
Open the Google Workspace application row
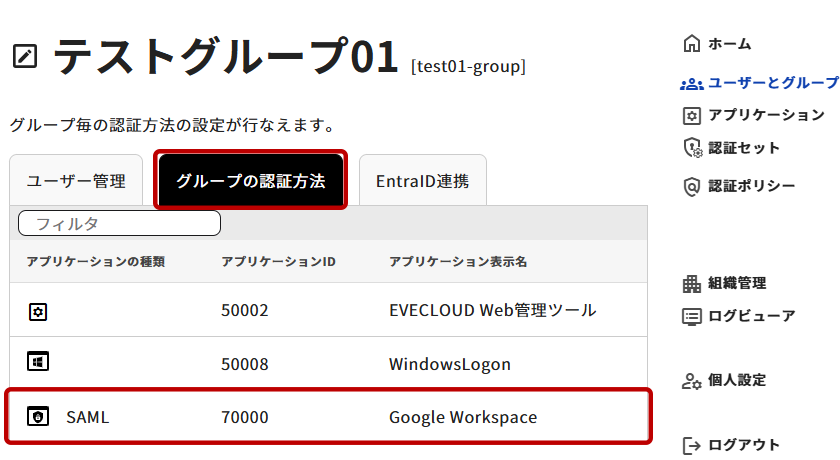coord(462,417)
